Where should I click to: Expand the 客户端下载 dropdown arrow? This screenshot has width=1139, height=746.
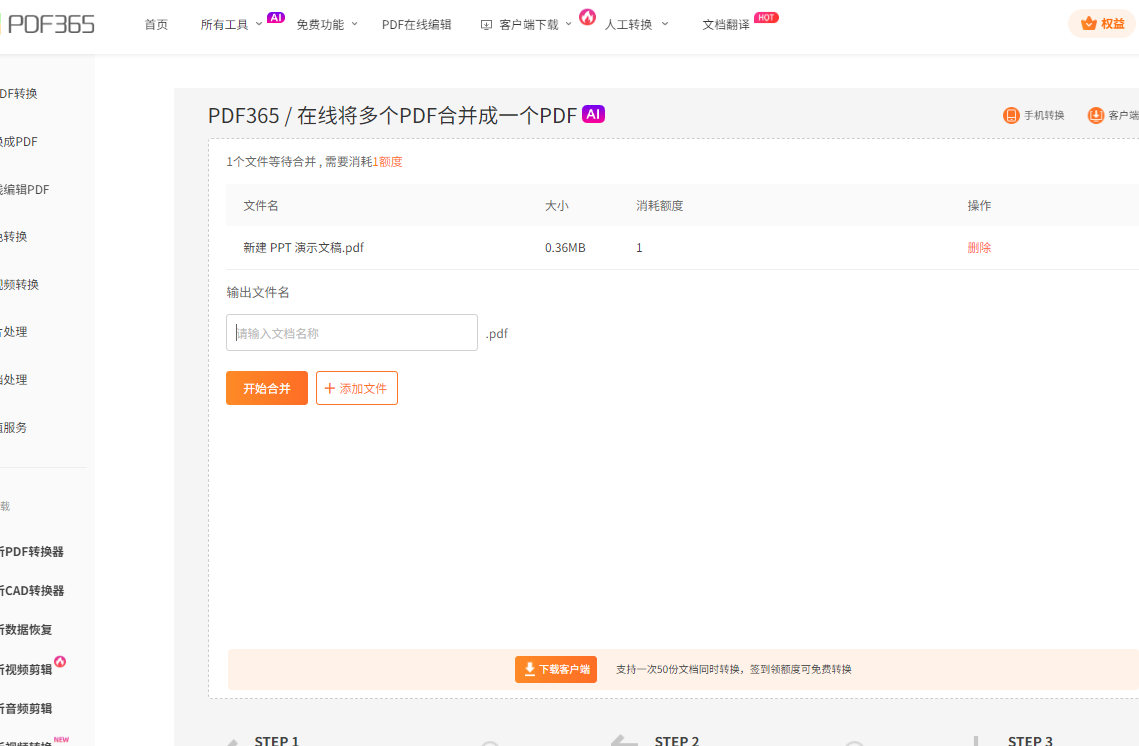[569, 24]
